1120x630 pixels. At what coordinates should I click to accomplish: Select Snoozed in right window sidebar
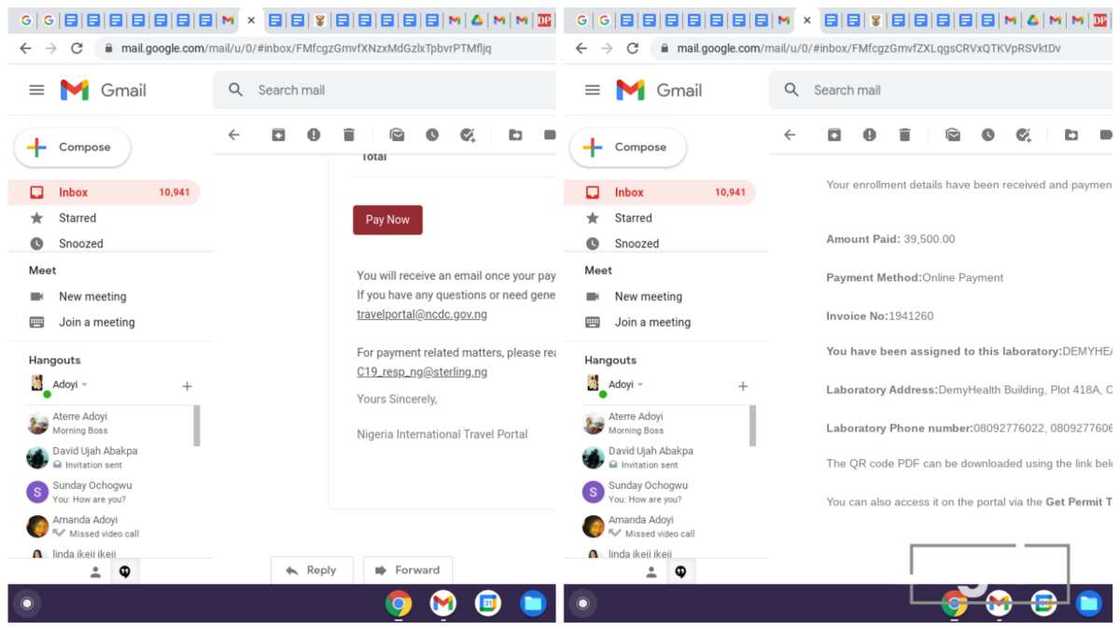[637, 244]
